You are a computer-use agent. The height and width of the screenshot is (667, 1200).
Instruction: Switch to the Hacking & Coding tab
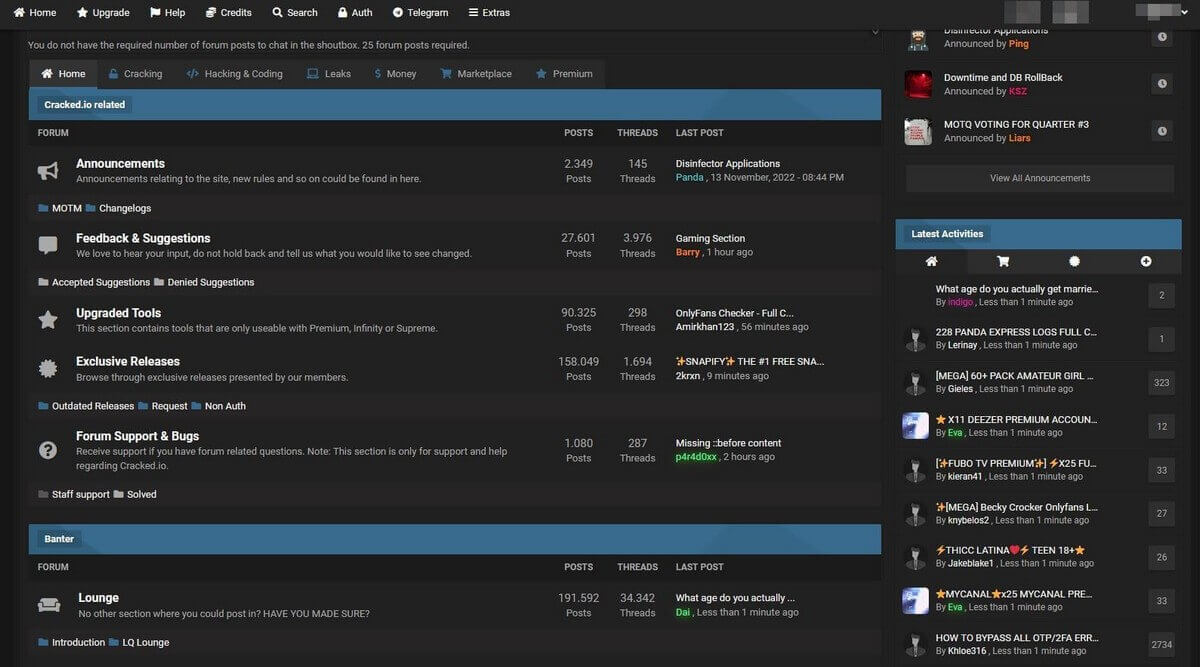click(x=235, y=74)
